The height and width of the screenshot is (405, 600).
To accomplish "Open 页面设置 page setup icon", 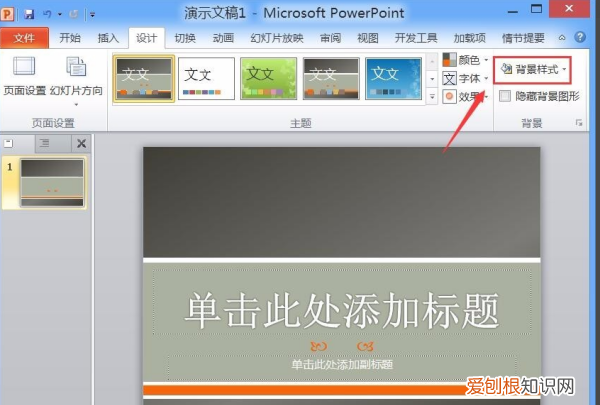I will click(x=24, y=75).
